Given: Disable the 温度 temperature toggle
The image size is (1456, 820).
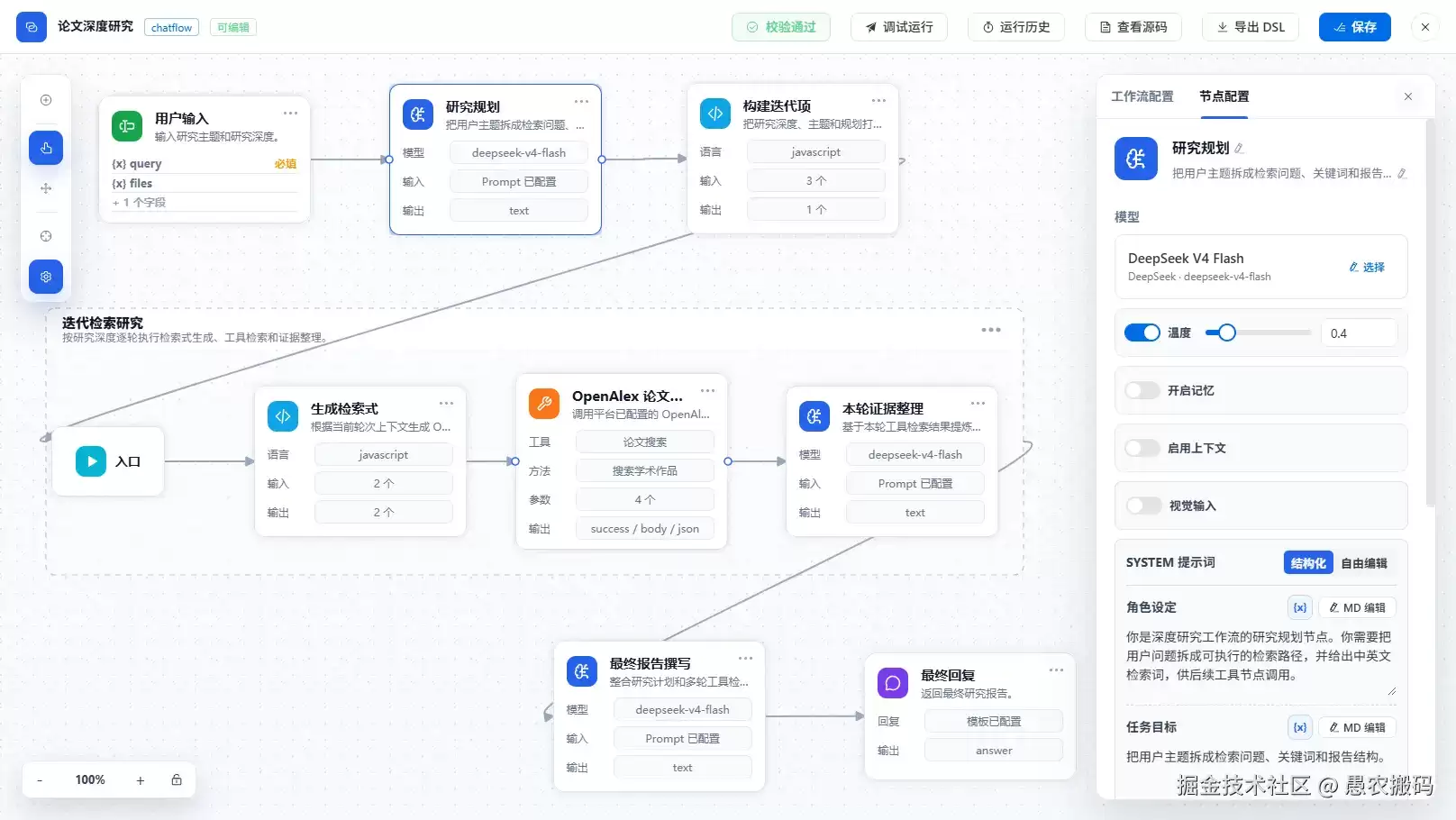Looking at the screenshot, I should coord(1142,333).
